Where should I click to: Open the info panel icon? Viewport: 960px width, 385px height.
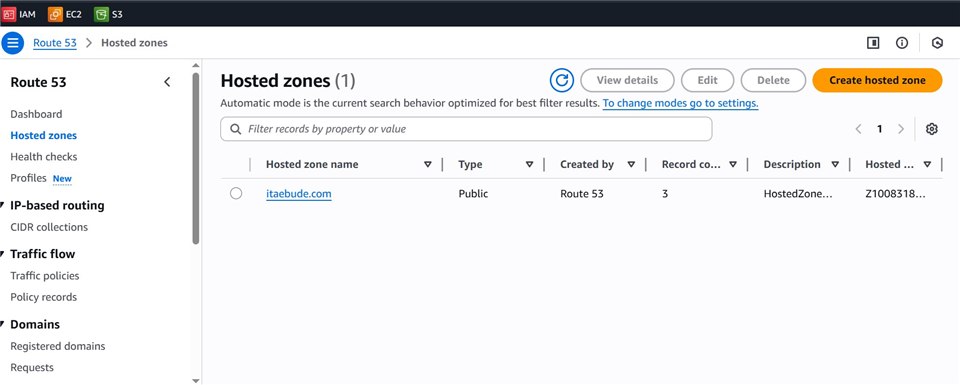click(x=902, y=43)
